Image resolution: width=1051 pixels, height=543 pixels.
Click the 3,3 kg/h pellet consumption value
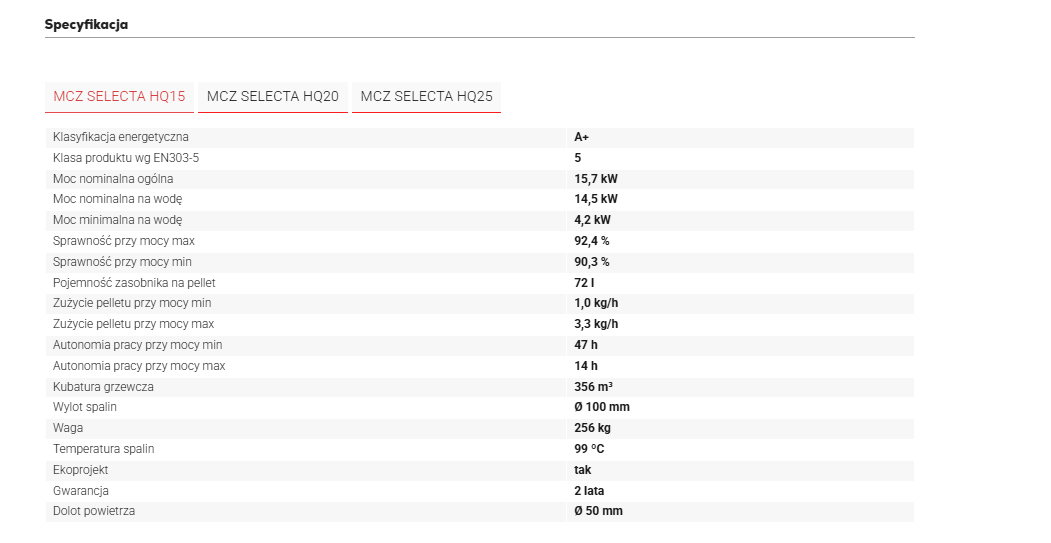pos(596,324)
